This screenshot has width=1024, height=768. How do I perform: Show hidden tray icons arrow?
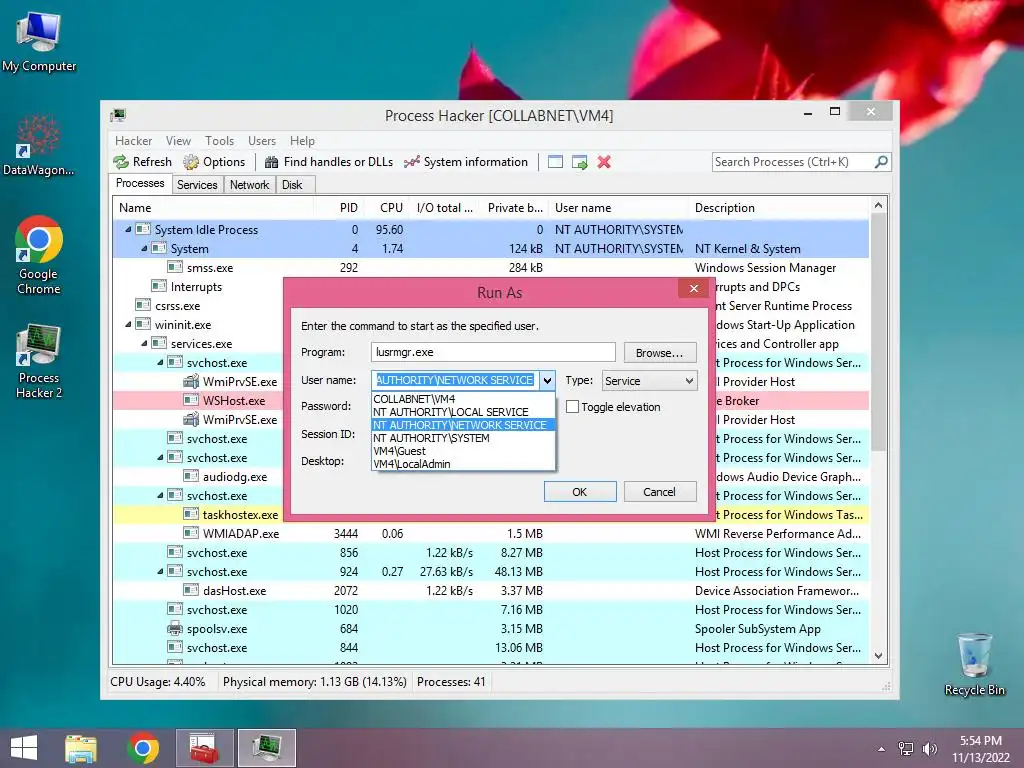tap(882, 749)
